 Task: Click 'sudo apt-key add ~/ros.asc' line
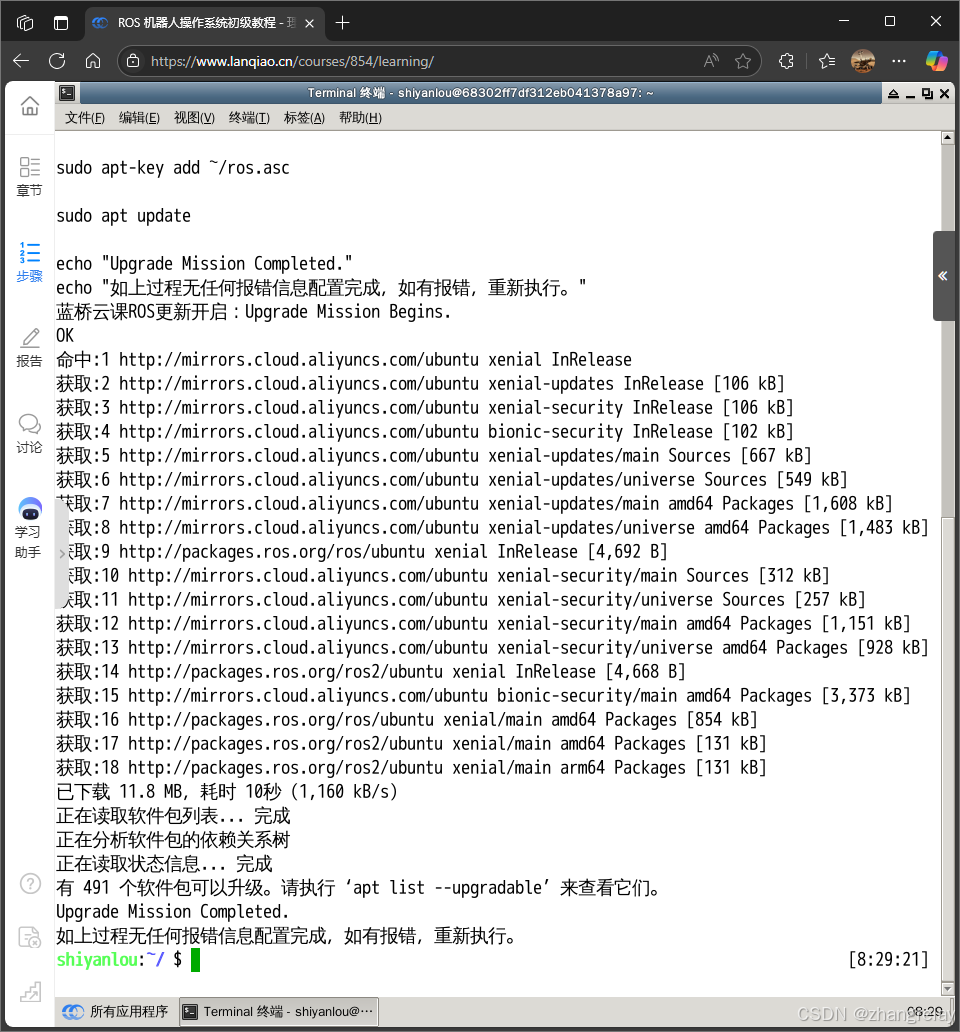(172, 168)
